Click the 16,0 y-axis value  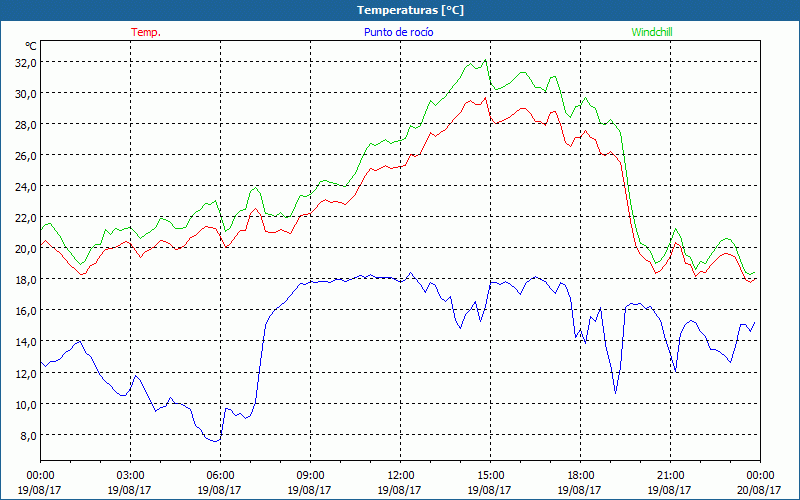tap(26, 311)
